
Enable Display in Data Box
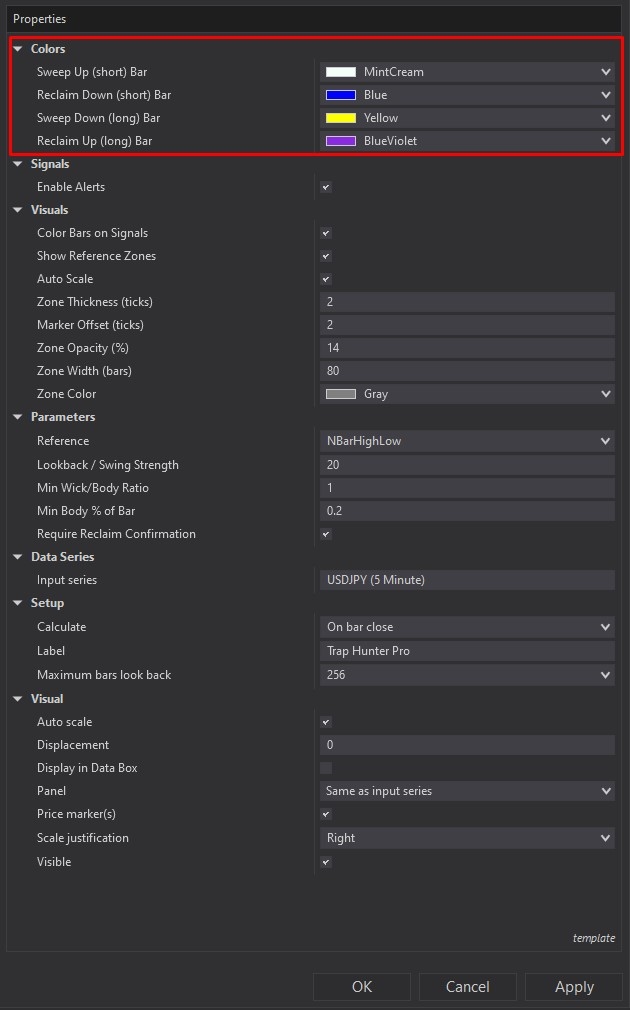click(325, 767)
